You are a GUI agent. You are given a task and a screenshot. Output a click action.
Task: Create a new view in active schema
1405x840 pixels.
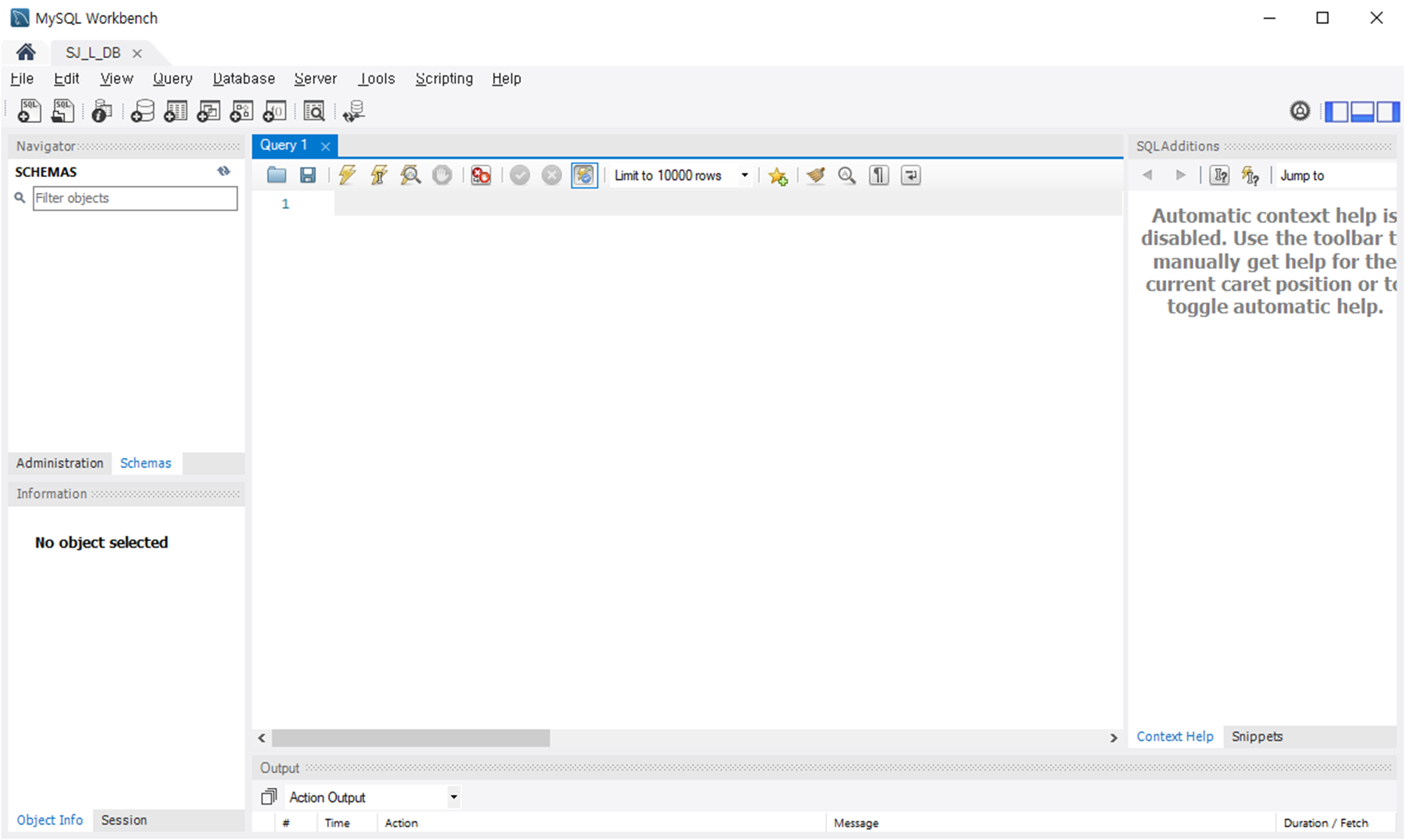[x=208, y=111]
